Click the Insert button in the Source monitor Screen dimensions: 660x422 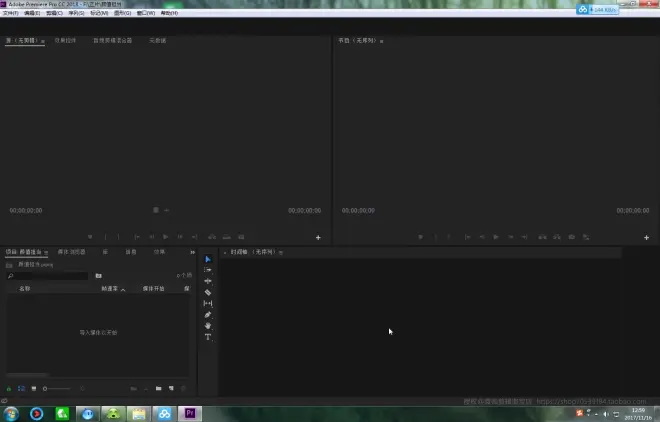tap(212, 237)
